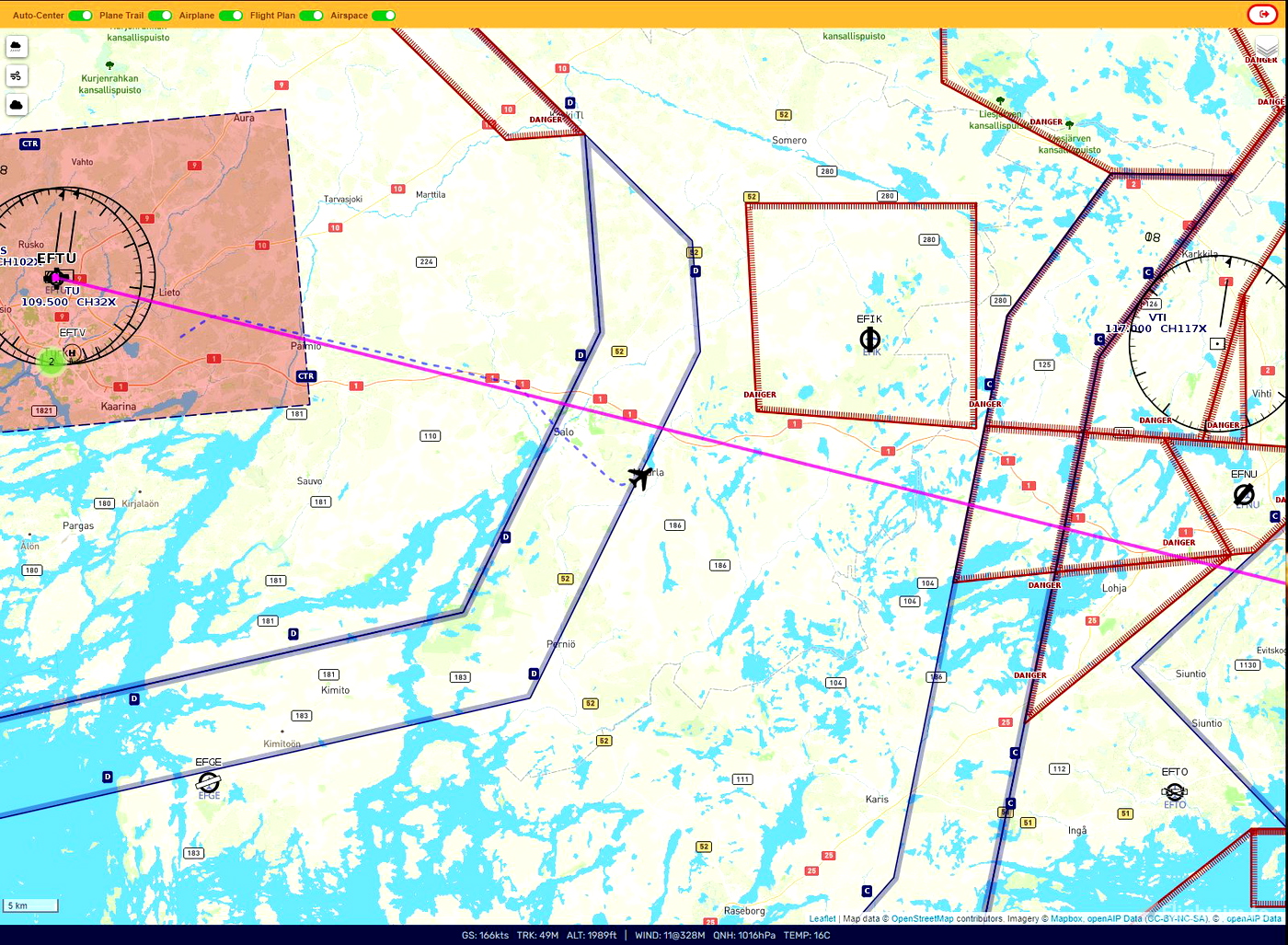Click the solid cloud cover button
This screenshot has height=945, width=1288.
17,105
